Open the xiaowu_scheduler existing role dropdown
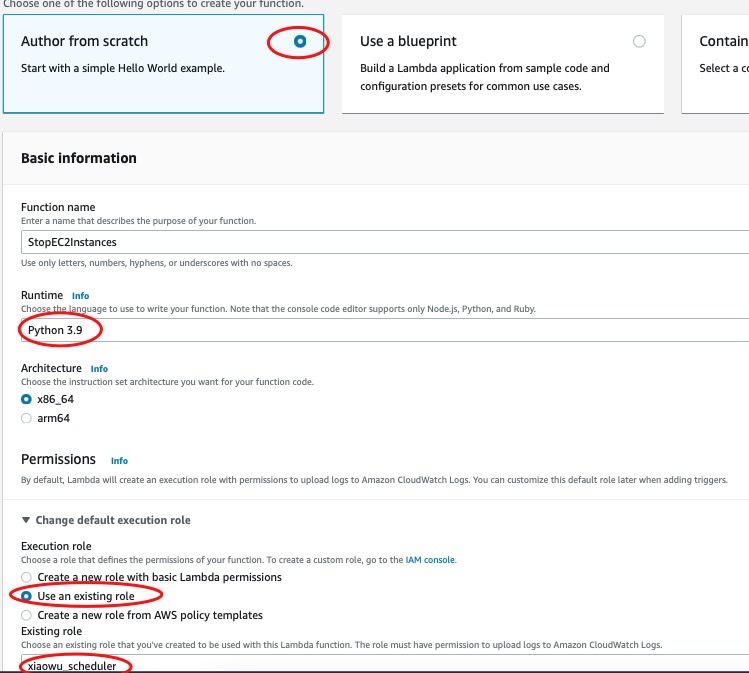This screenshot has width=749, height=673. (x=385, y=664)
